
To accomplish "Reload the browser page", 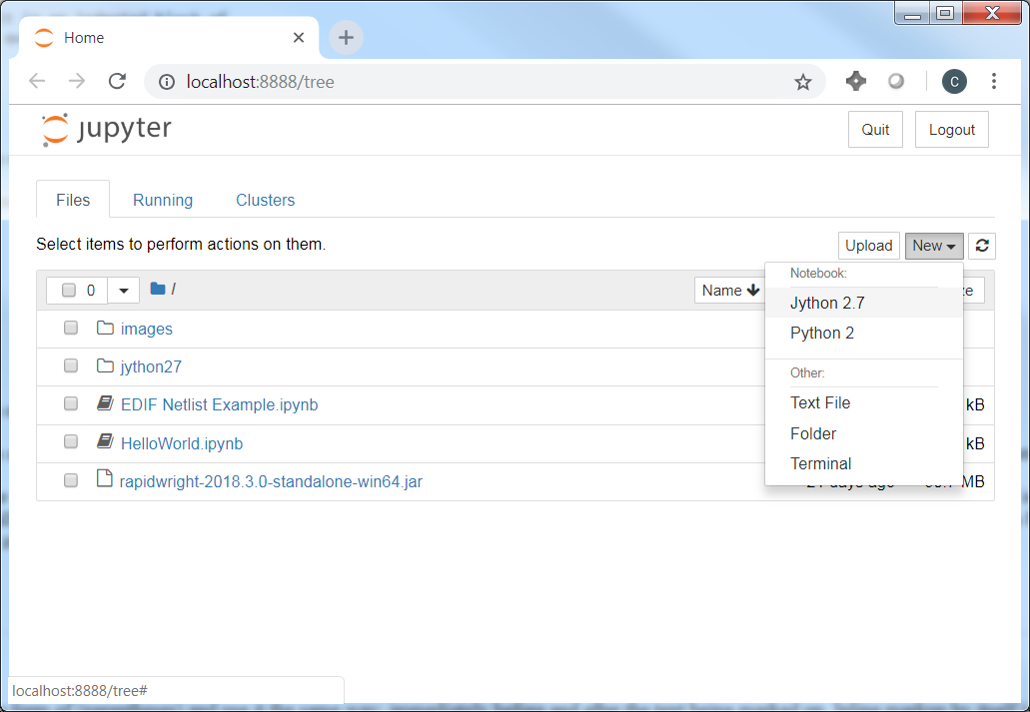I will [x=117, y=81].
